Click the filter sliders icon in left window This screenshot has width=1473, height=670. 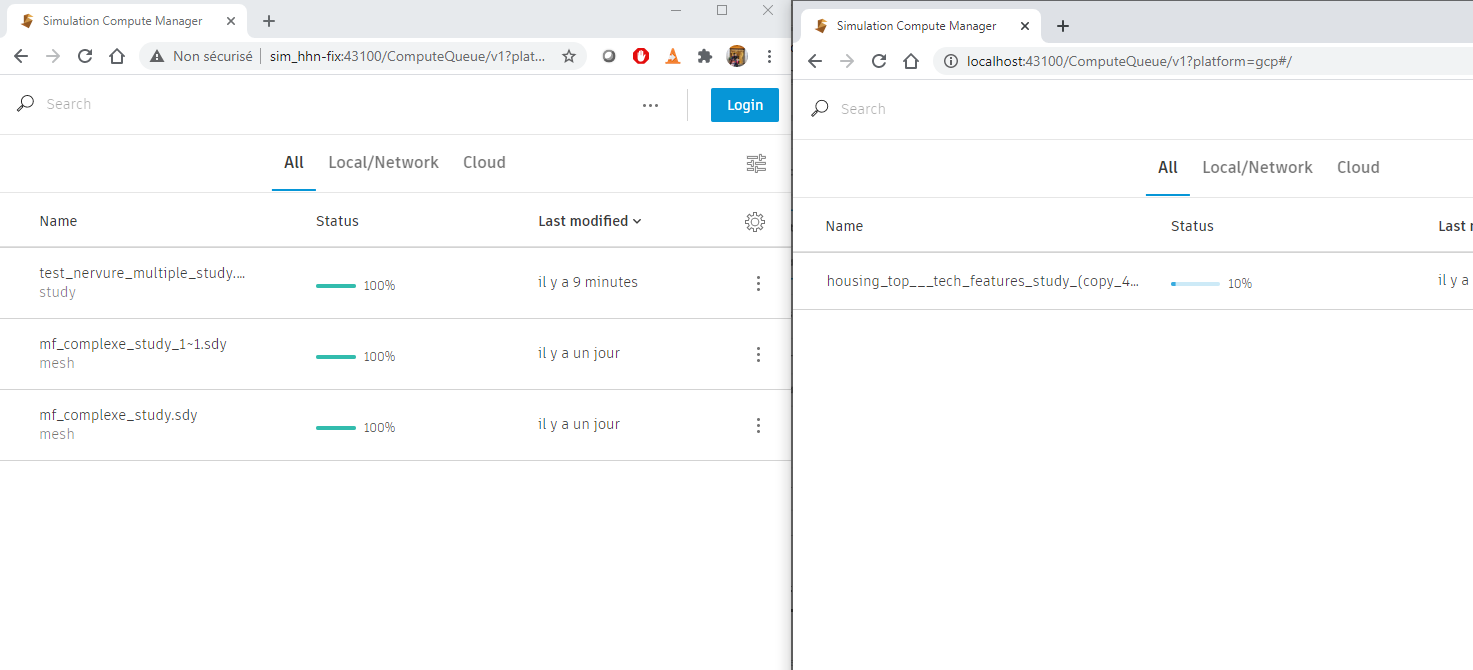756,163
